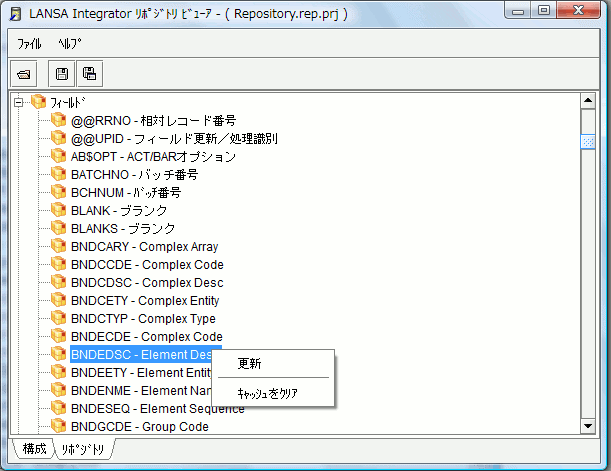This screenshot has height=471, width=611.
Task: Select @@UPID - フィールド更新 row
Action: (174, 138)
